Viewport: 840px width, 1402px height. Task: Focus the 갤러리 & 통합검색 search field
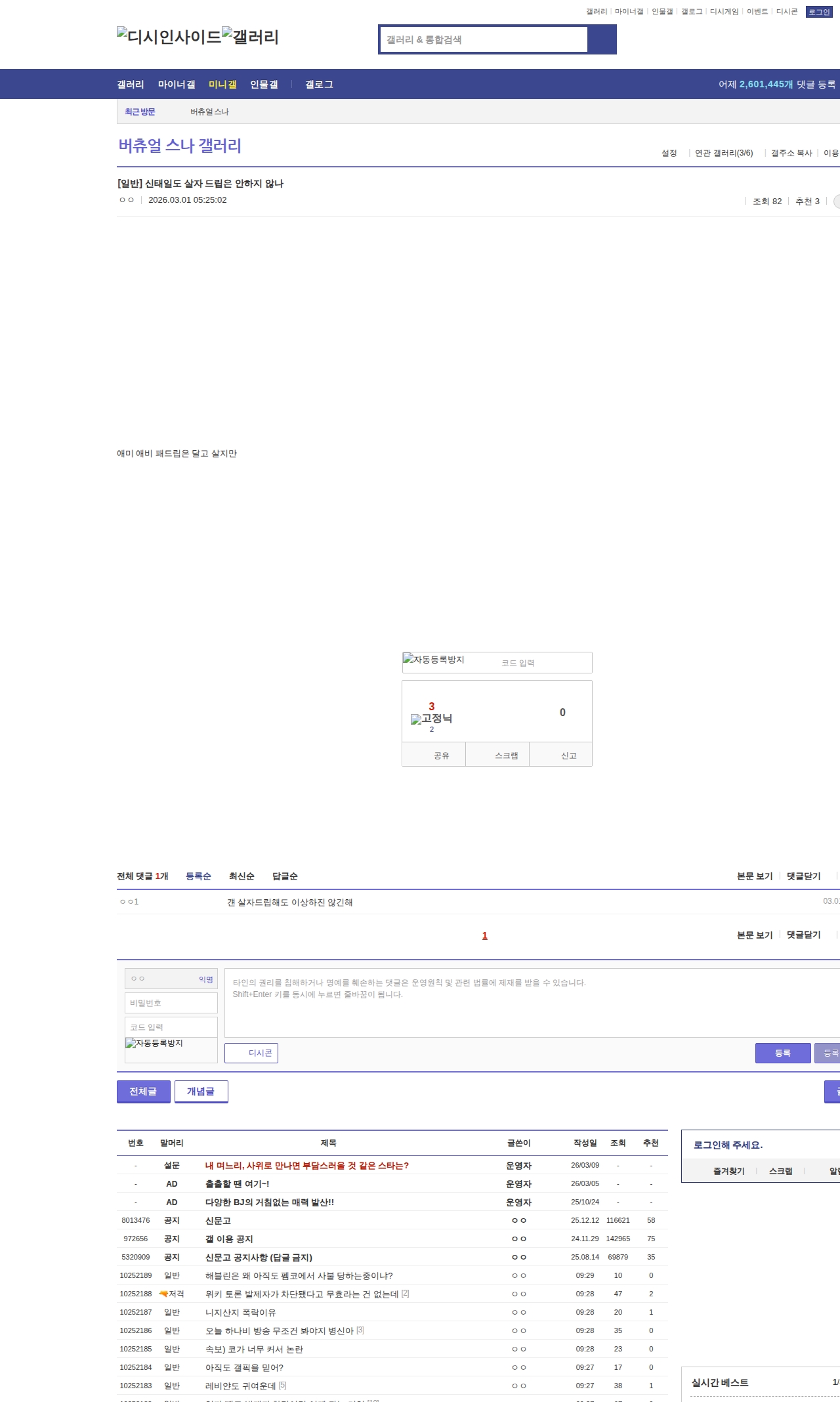[484, 39]
